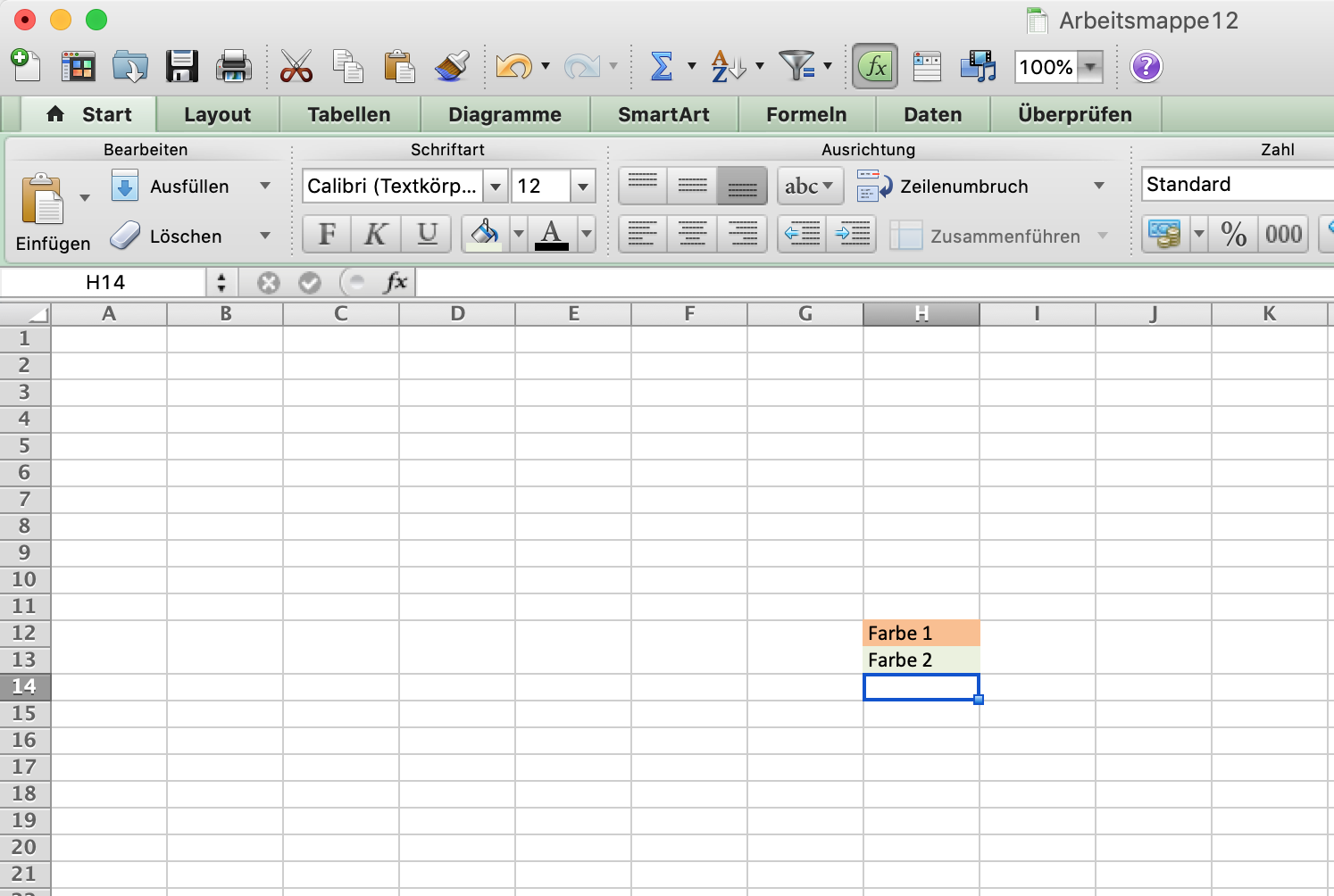Viewport: 1334px width, 896px height.
Task: Toggle italic formatting with K icon
Action: click(376, 234)
